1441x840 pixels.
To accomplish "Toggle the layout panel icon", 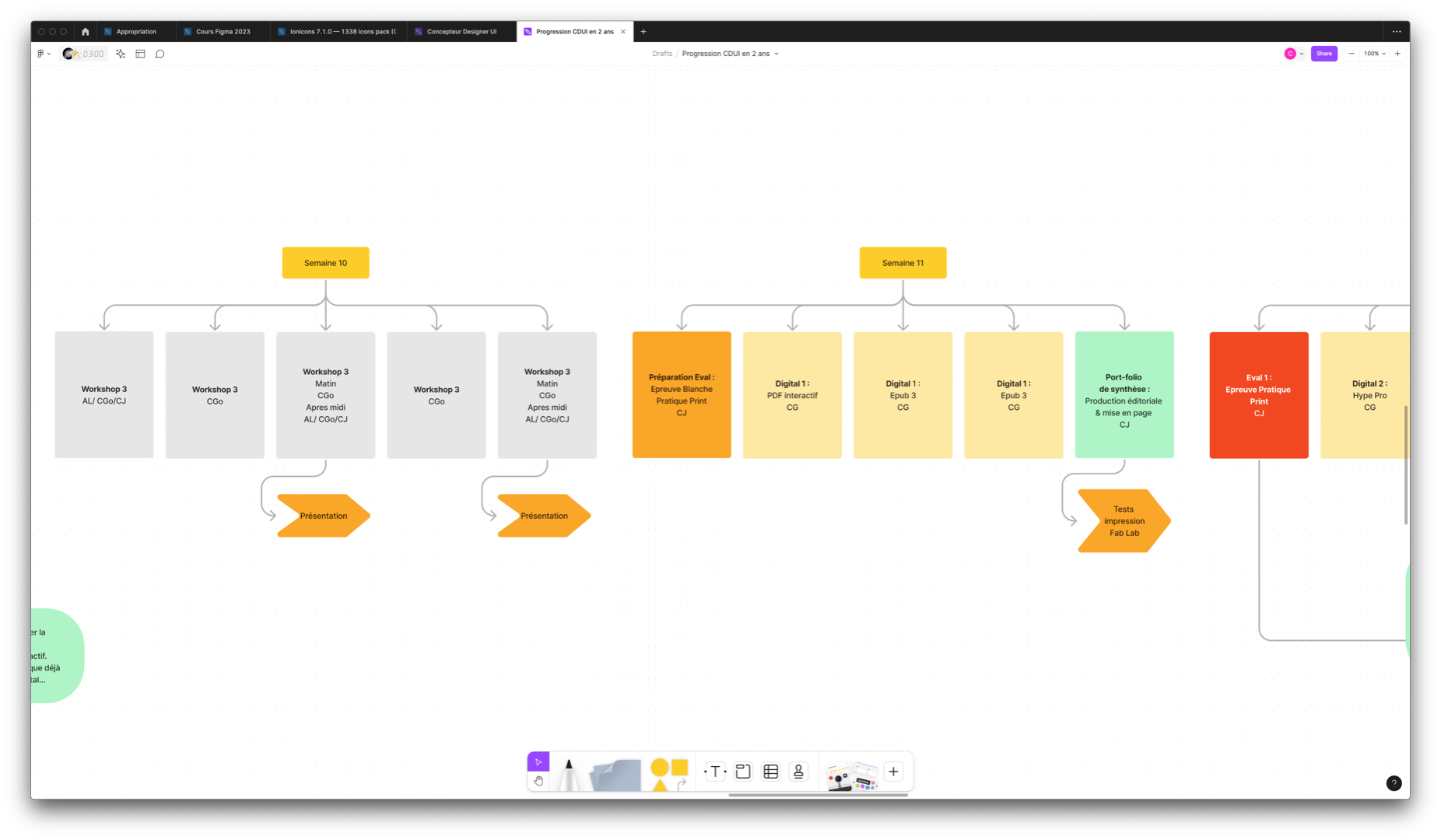I will pos(141,54).
